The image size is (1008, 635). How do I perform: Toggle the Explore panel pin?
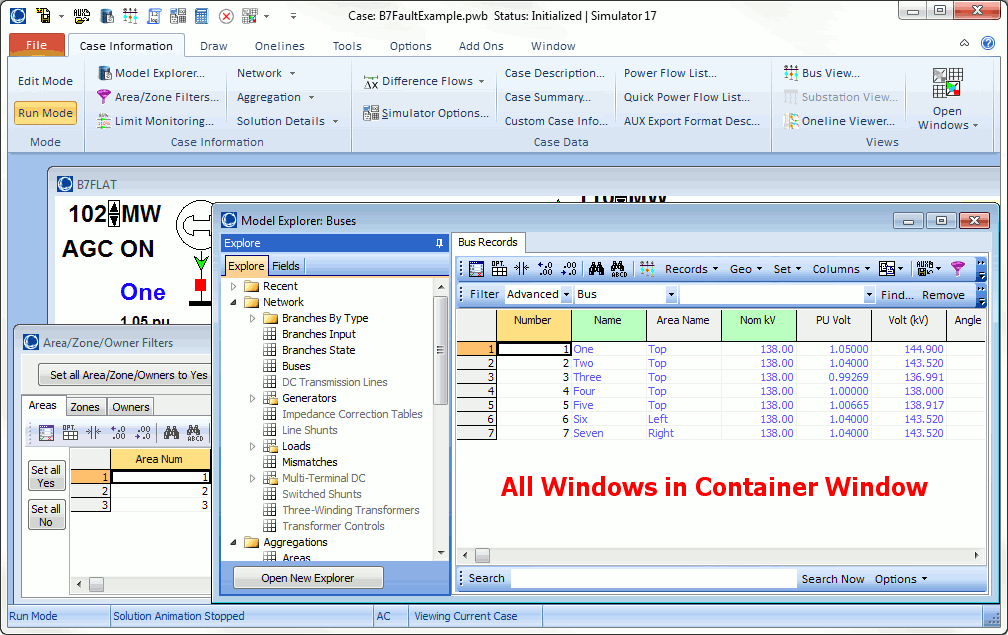pyautogui.click(x=439, y=243)
